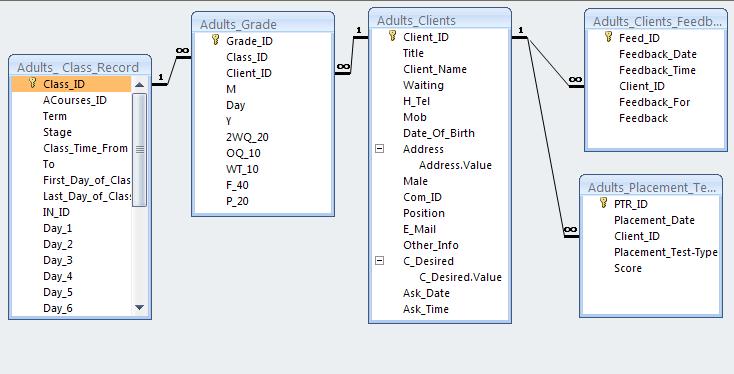The height and width of the screenshot is (374, 734).
Task: Select Client_ID in Adults_Placement_Test table
Action: 637,236
